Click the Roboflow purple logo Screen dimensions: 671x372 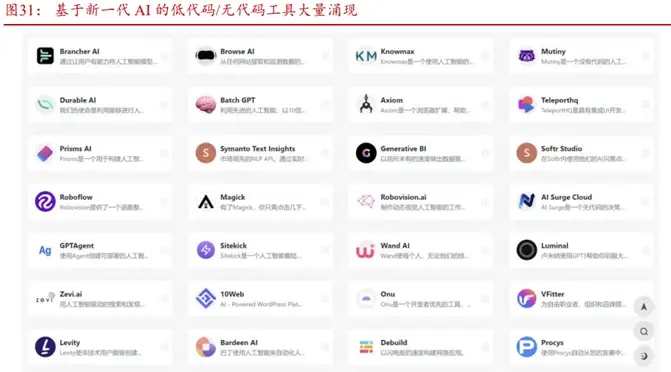(45, 202)
